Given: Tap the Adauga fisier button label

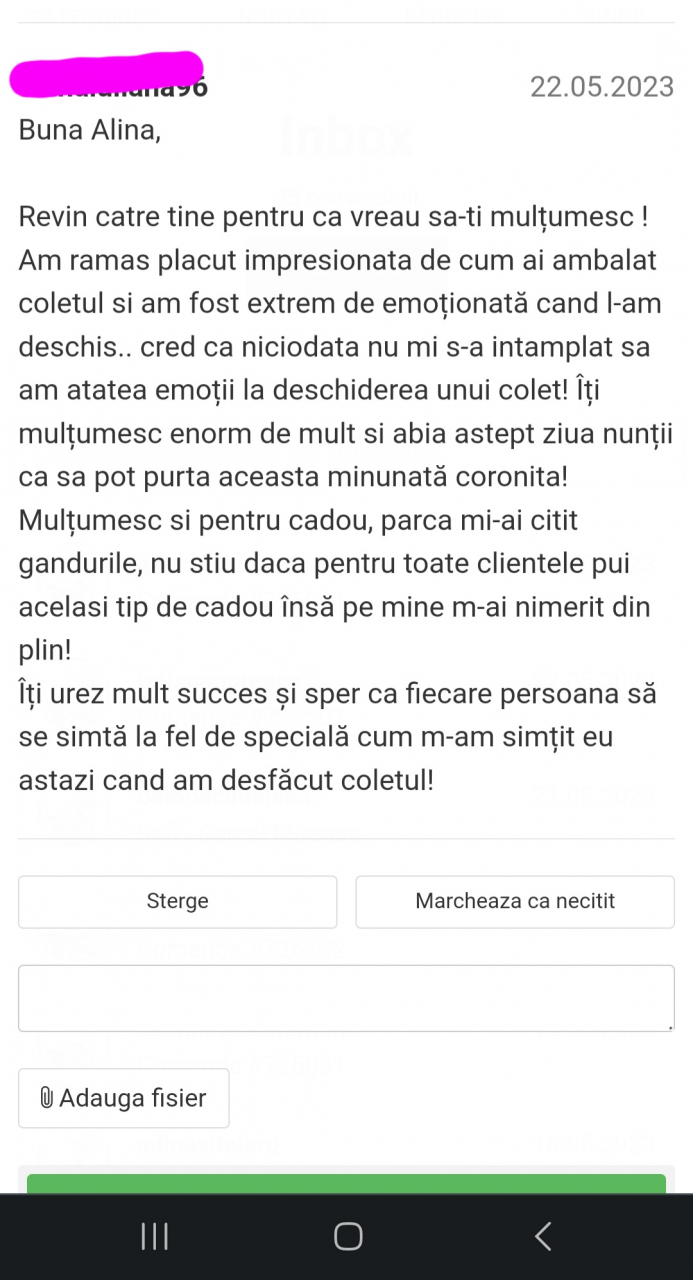Looking at the screenshot, I should pos(132,1098).
